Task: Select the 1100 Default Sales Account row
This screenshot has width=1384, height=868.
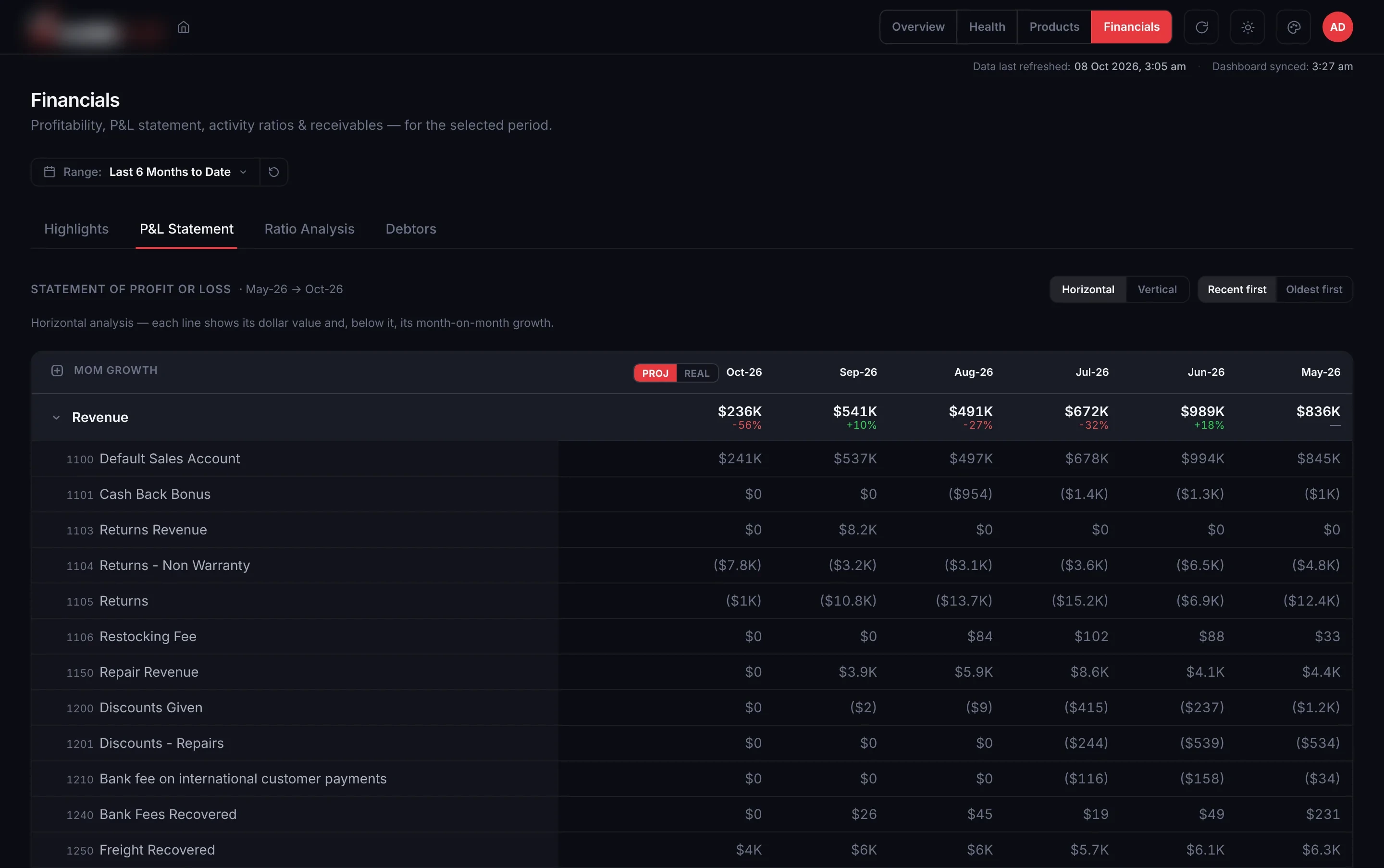Action: click(x=692, y=459)
